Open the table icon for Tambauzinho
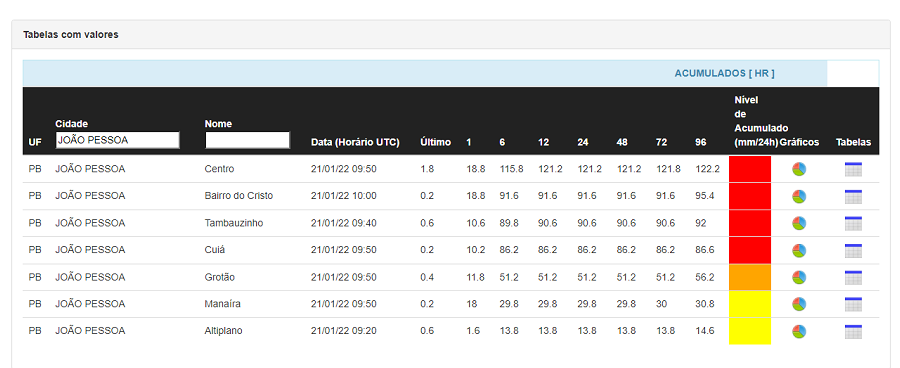This screenshot has width=900, height=368. tap(854, 223)
